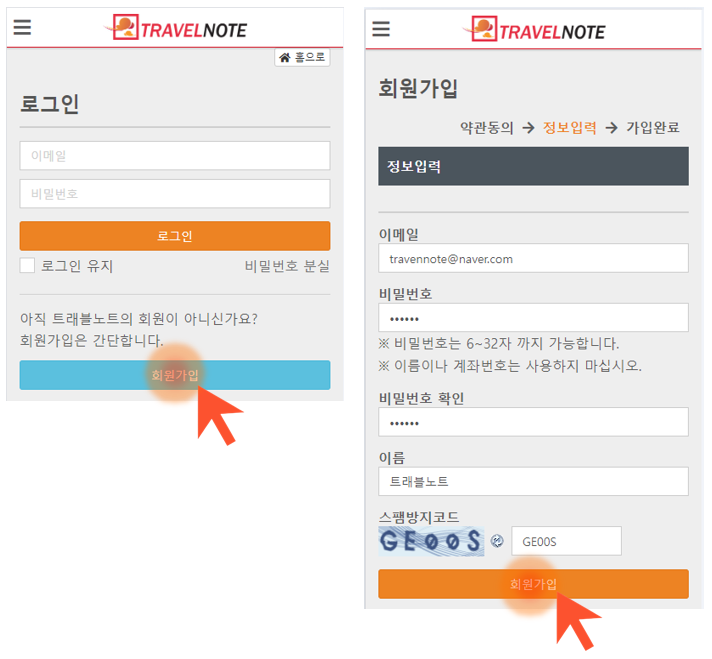The height and width of the screenshot is (659, 712).
Task: Click the 회원가입 page heading
Action: [x=418, y=88]
